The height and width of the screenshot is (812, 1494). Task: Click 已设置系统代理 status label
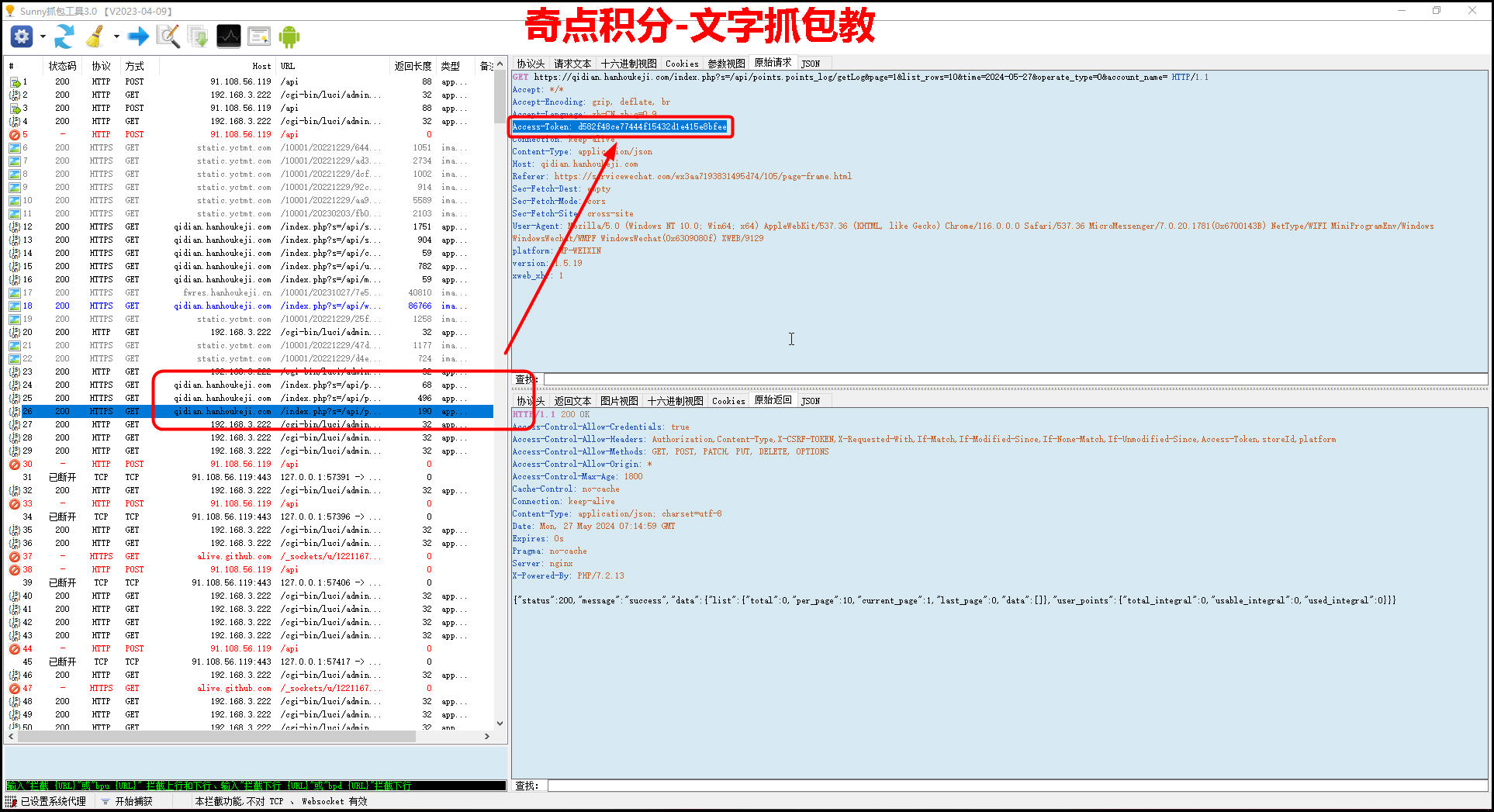click(53, 802)
